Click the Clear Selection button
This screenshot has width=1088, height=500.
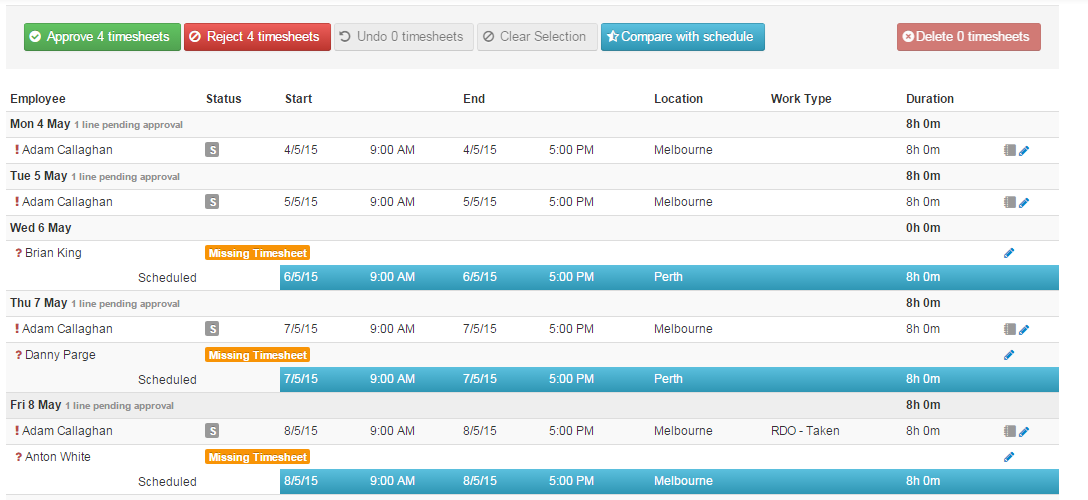click(x=537, y=37)
